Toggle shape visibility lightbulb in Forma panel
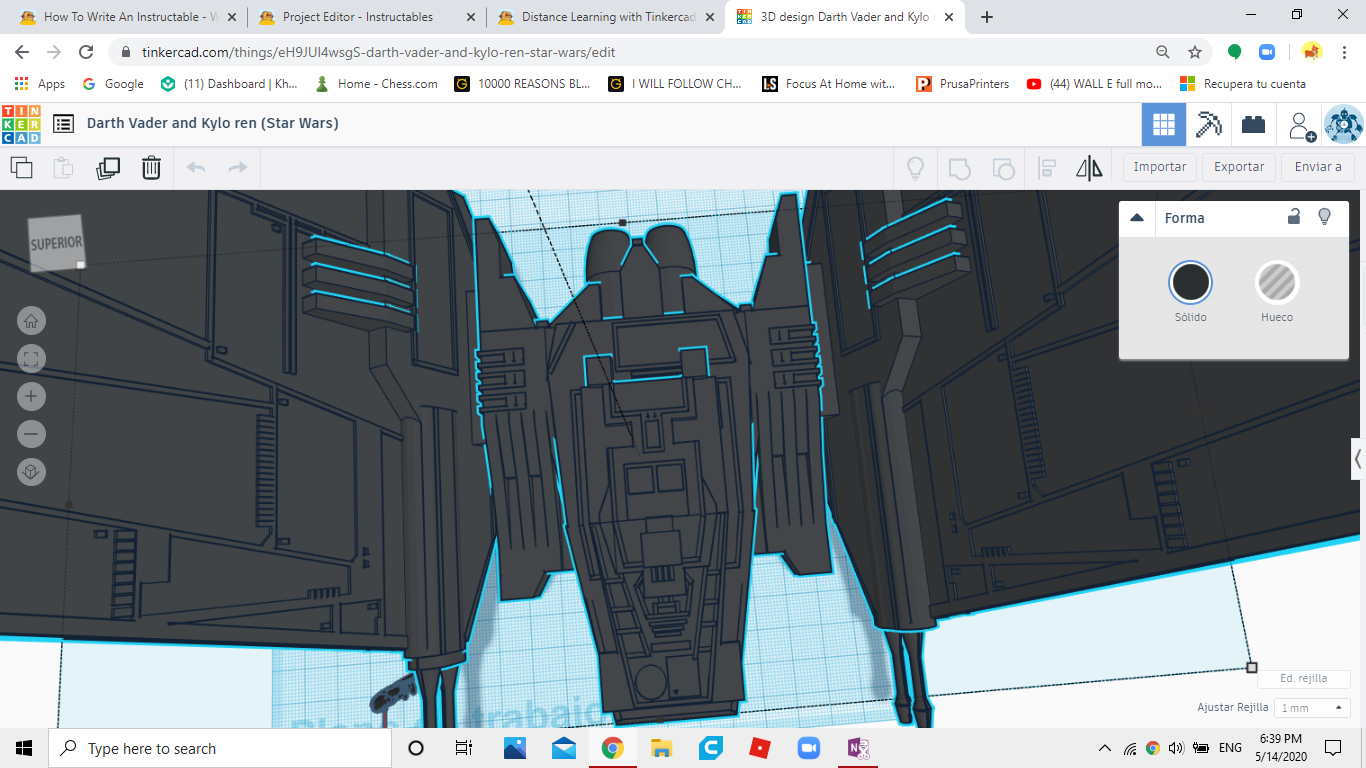 [1325, 217]
